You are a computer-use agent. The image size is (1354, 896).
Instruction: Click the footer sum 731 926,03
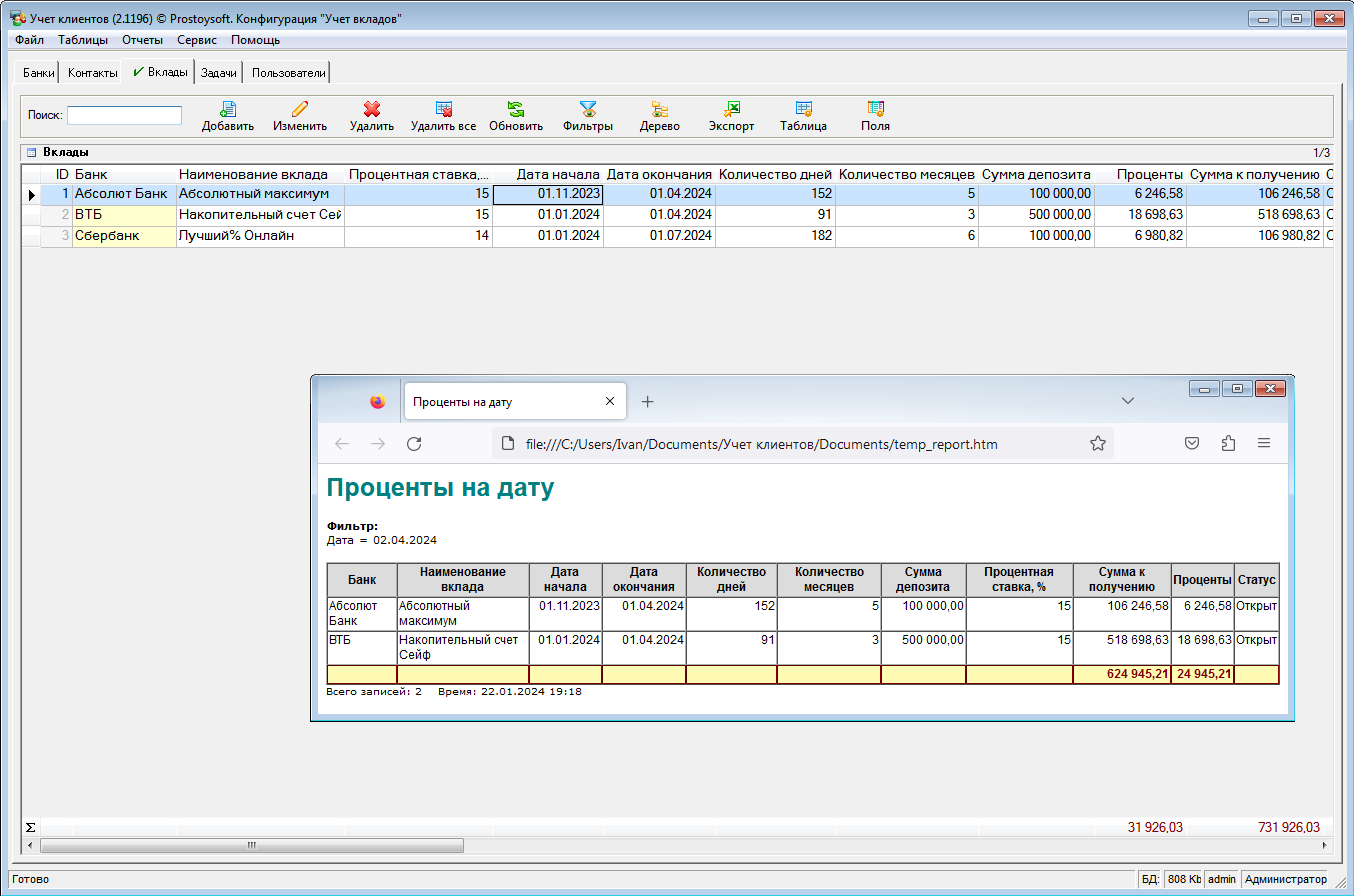pos(1289,827)
